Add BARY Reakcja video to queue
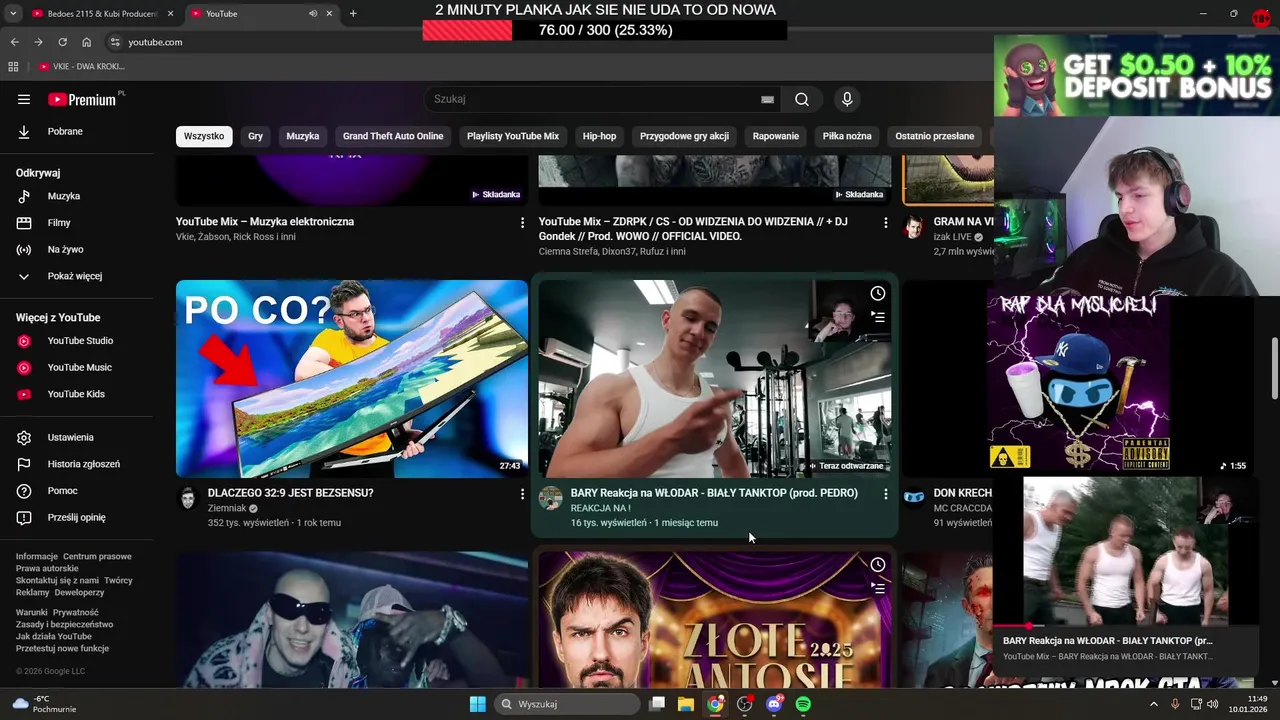 click(x=877, y=317)
